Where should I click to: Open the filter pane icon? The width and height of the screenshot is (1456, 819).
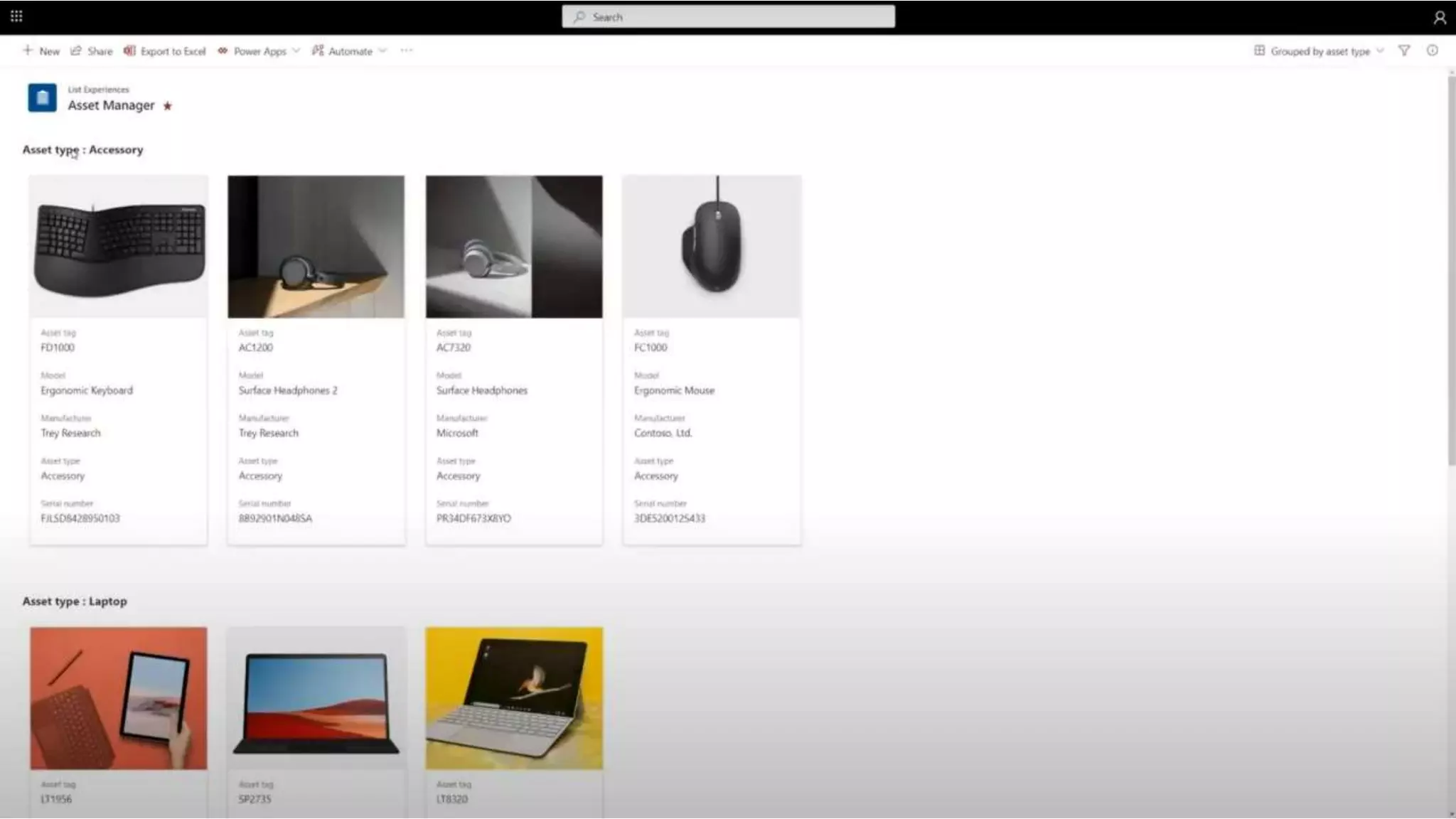(x=1404, y=50)
